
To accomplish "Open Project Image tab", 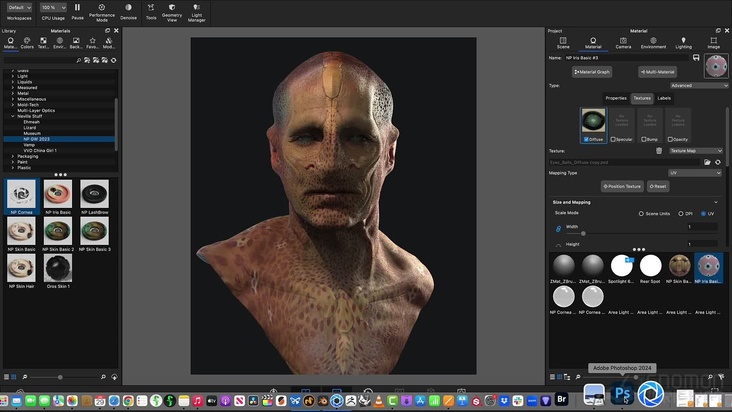I will [713, 43].
